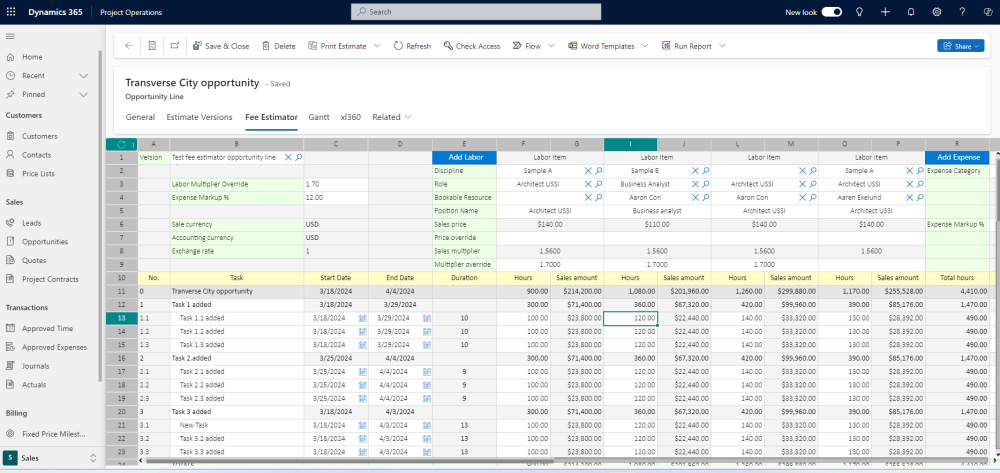The width and height of the screenshot is (1000, 473).
Task: Click the Add Expense button
Action: click(956, 157)
